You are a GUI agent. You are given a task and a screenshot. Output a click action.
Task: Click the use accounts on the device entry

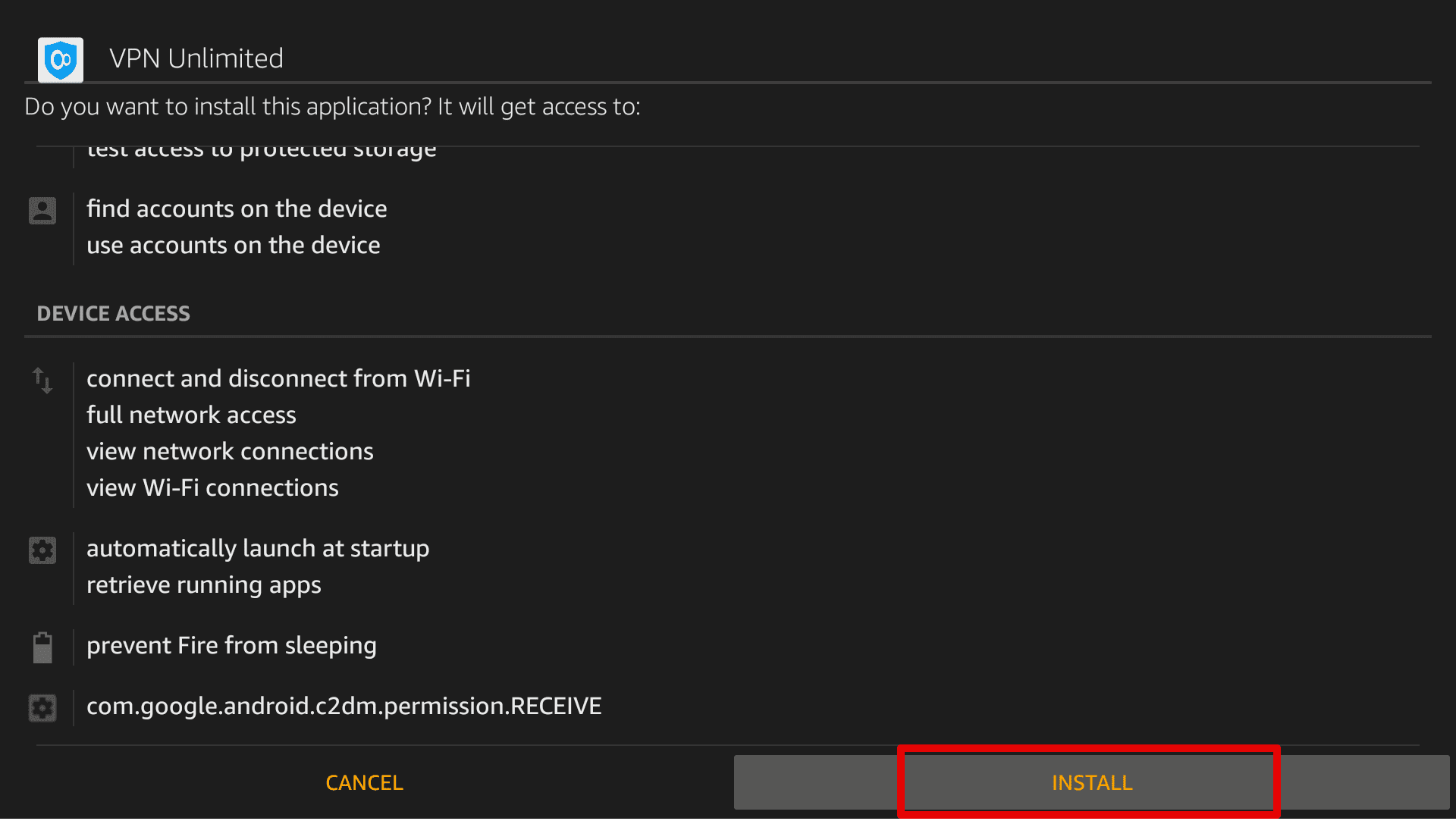tap(233, 245)
